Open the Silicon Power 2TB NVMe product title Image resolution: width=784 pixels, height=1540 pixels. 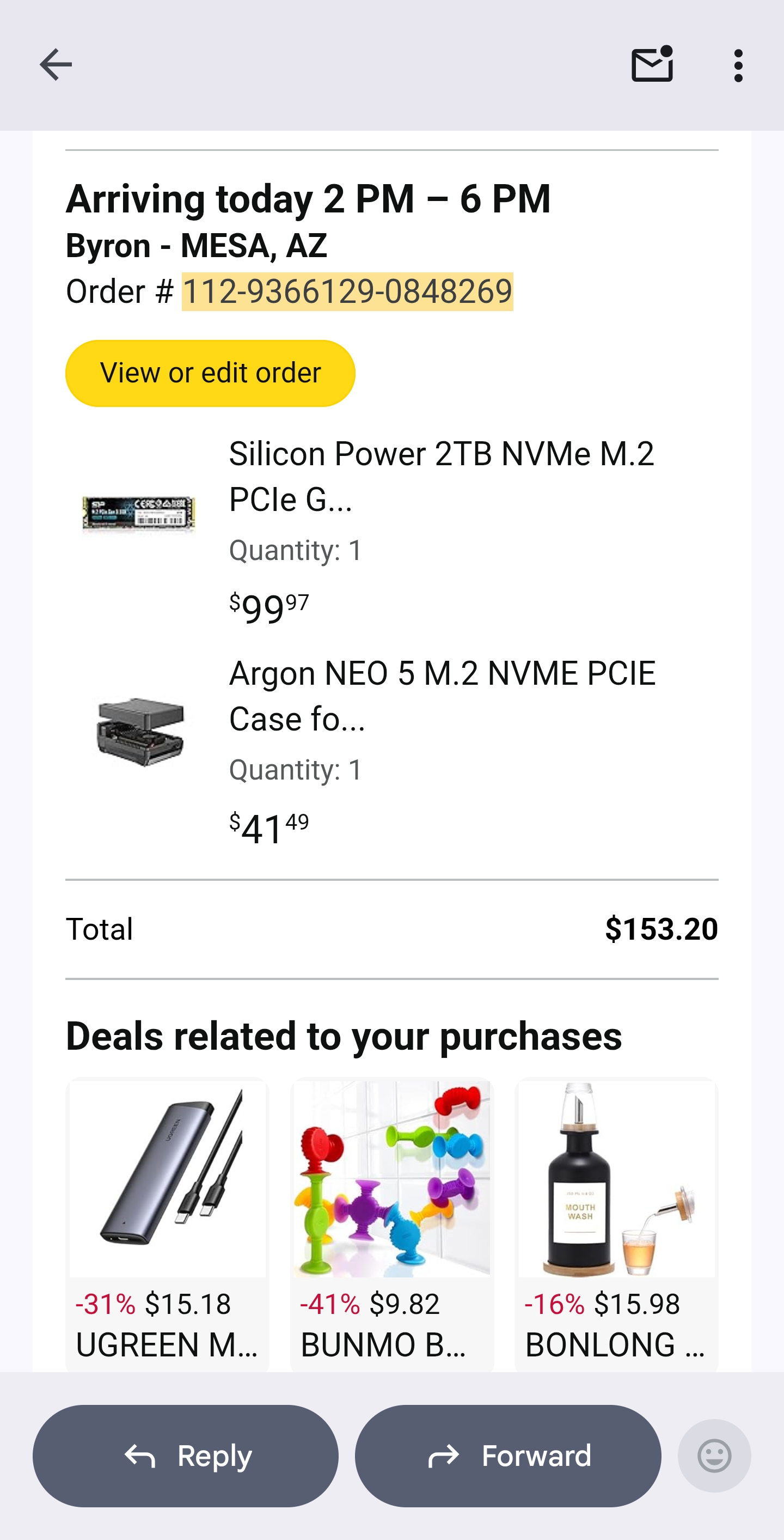point(441,476)
